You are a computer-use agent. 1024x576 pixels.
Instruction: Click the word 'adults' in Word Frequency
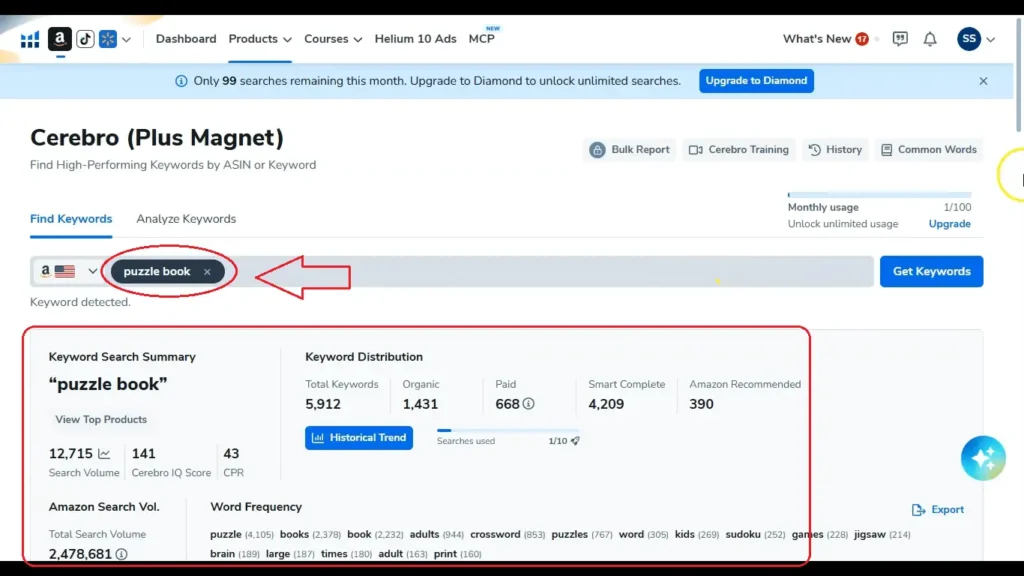[424, 534]
